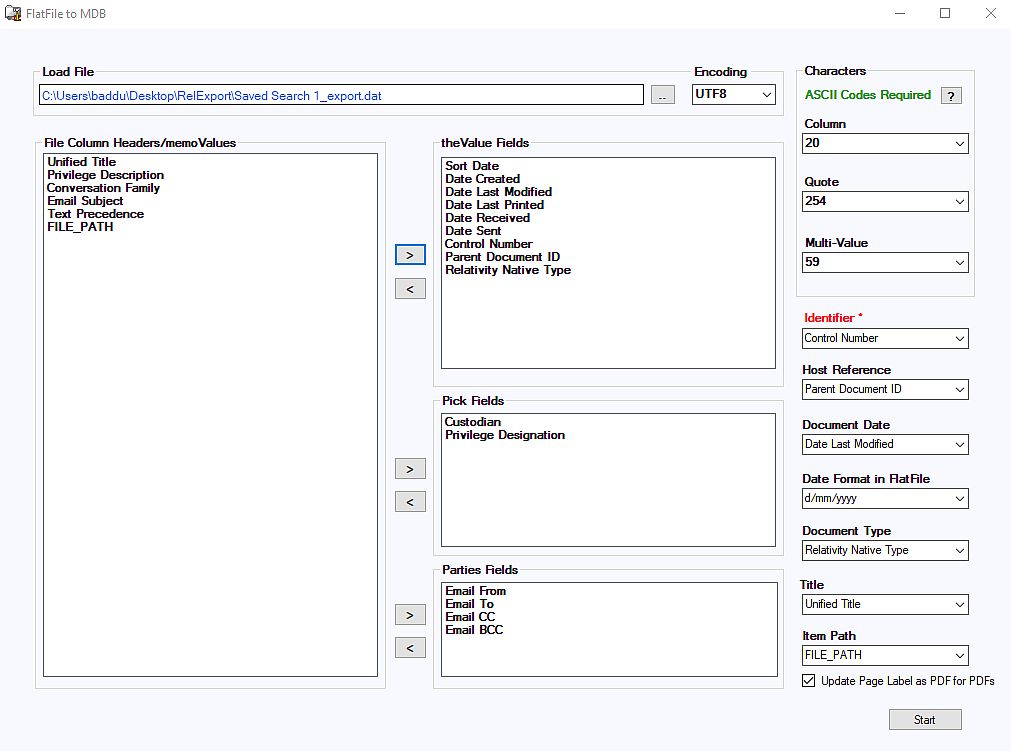Click the ".." browse button for Load File
Screen dimensions: 1011x751
click(x=662, y=94)
